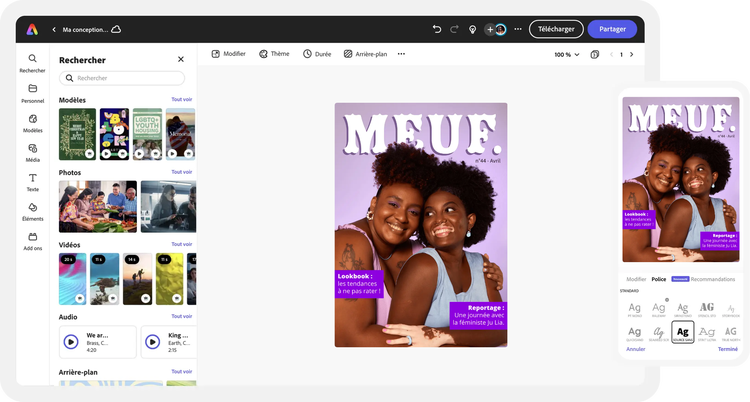The height and width of the screenshot is (402, 750).
Task: Expand the 100 % zoom dropdown
Action: (567, 55)
